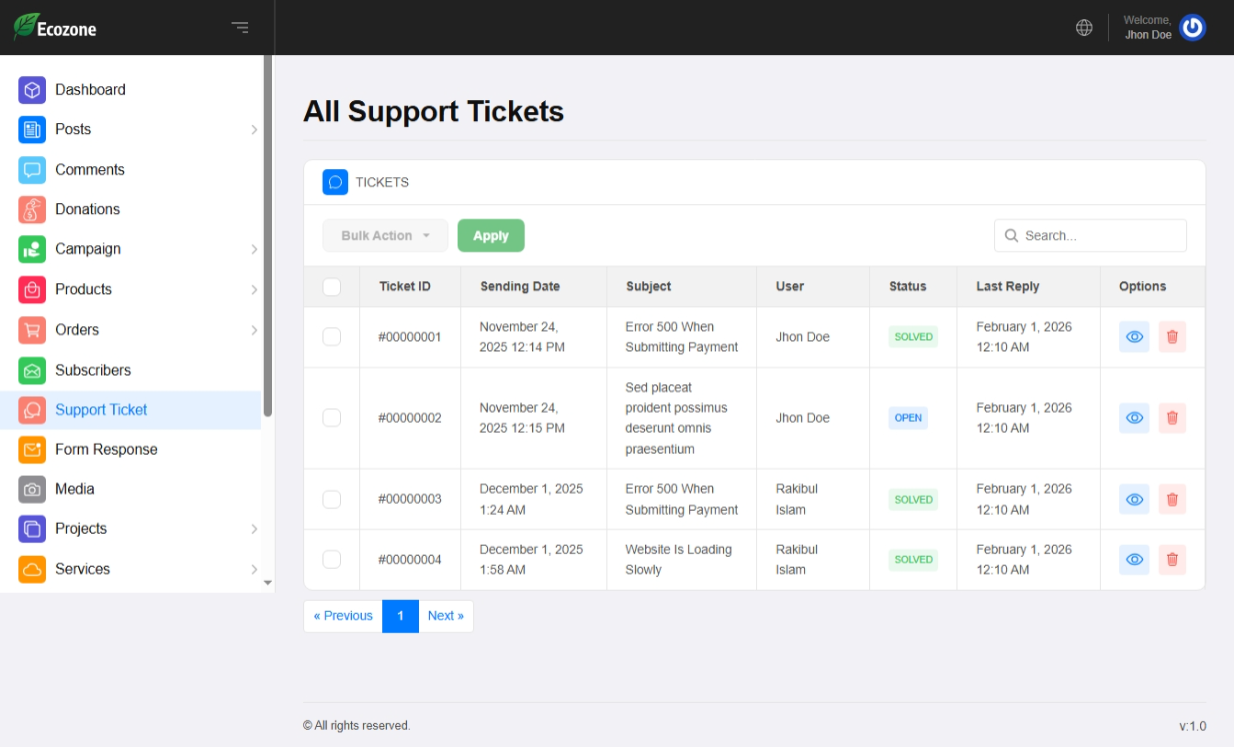Delete ticket #00000002 using trash icon

click(x=1172, y=418)
